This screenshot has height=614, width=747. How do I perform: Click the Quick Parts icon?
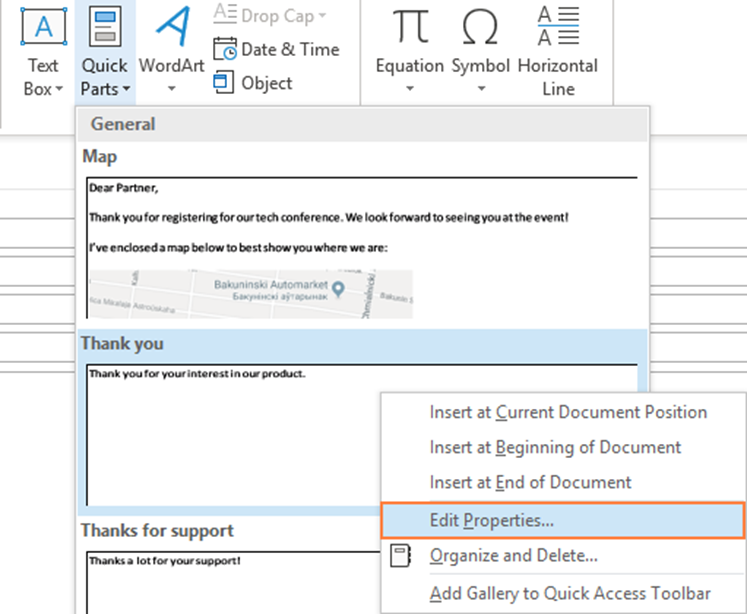[105, 28]
